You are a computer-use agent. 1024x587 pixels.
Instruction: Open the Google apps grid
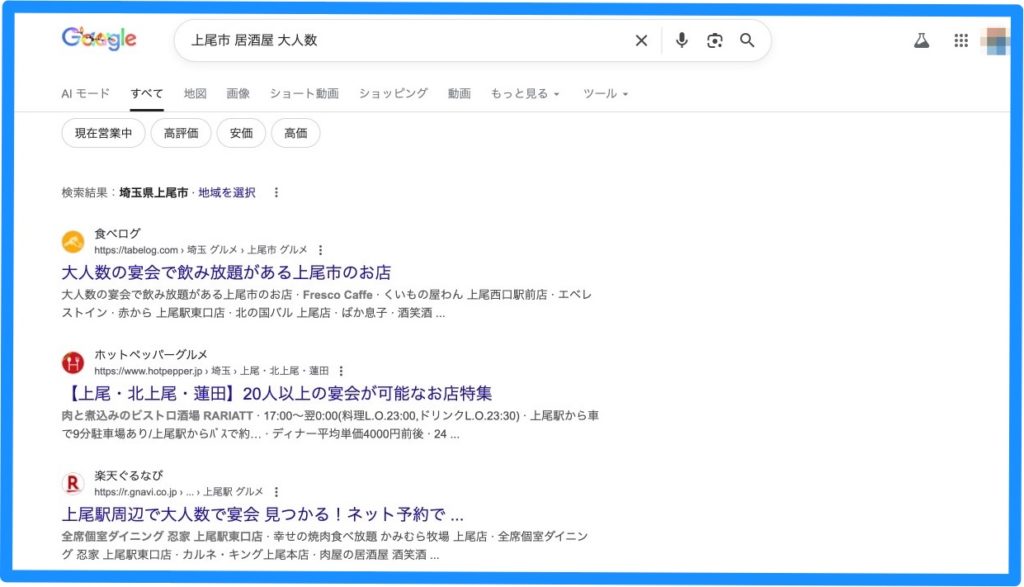tap(961, 41)
